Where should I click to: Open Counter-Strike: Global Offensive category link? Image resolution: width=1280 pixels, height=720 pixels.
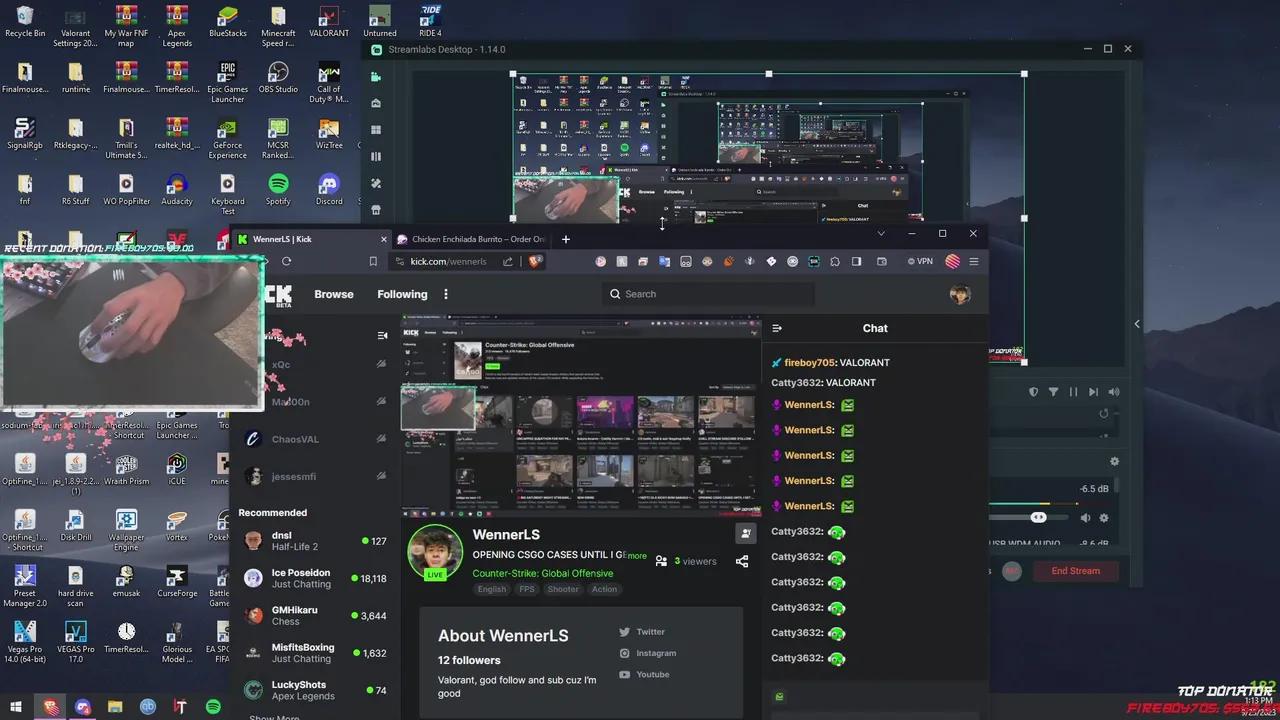(x=543, y=573)
